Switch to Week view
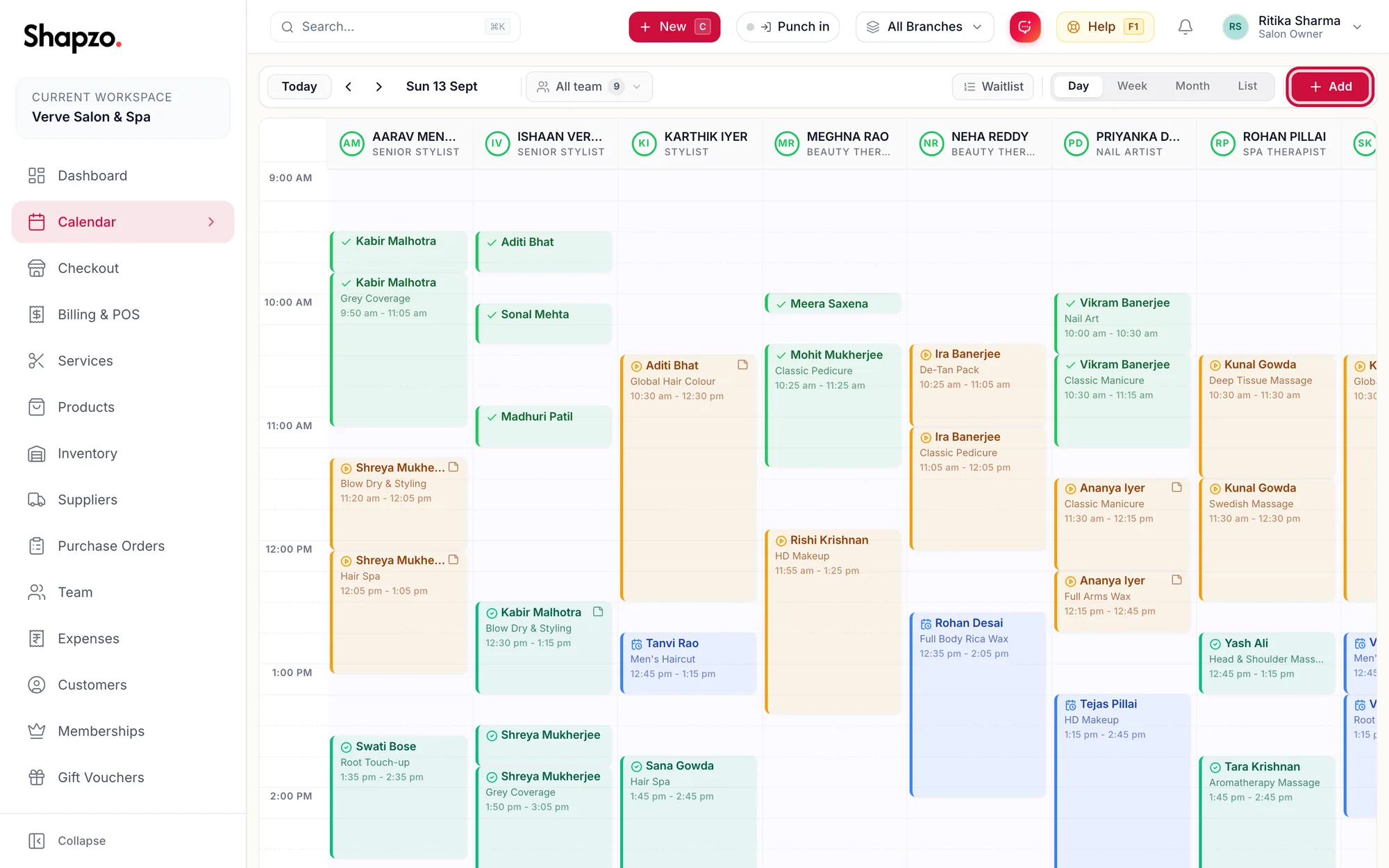 pos(1132,86)
